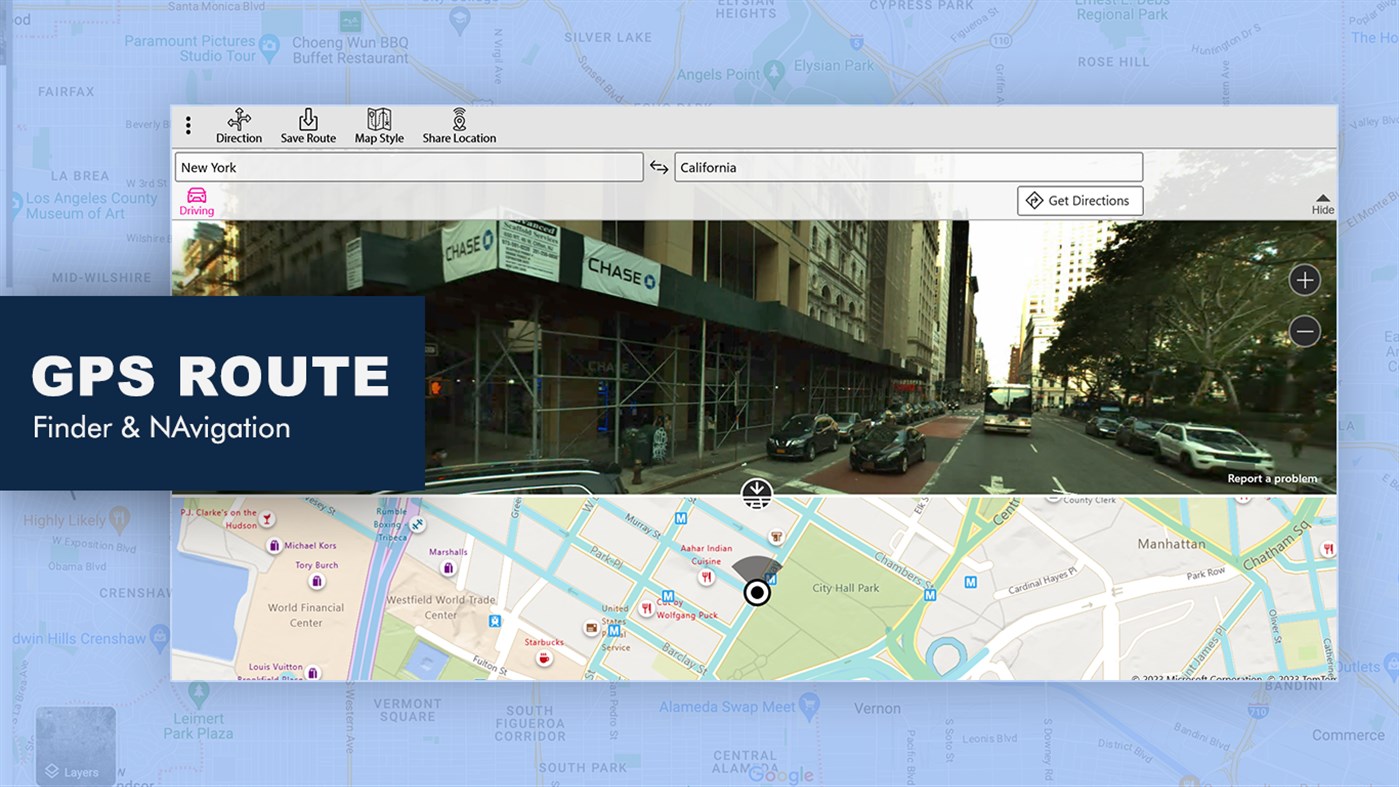Expand the destination location suggestions field

[908, 167]
